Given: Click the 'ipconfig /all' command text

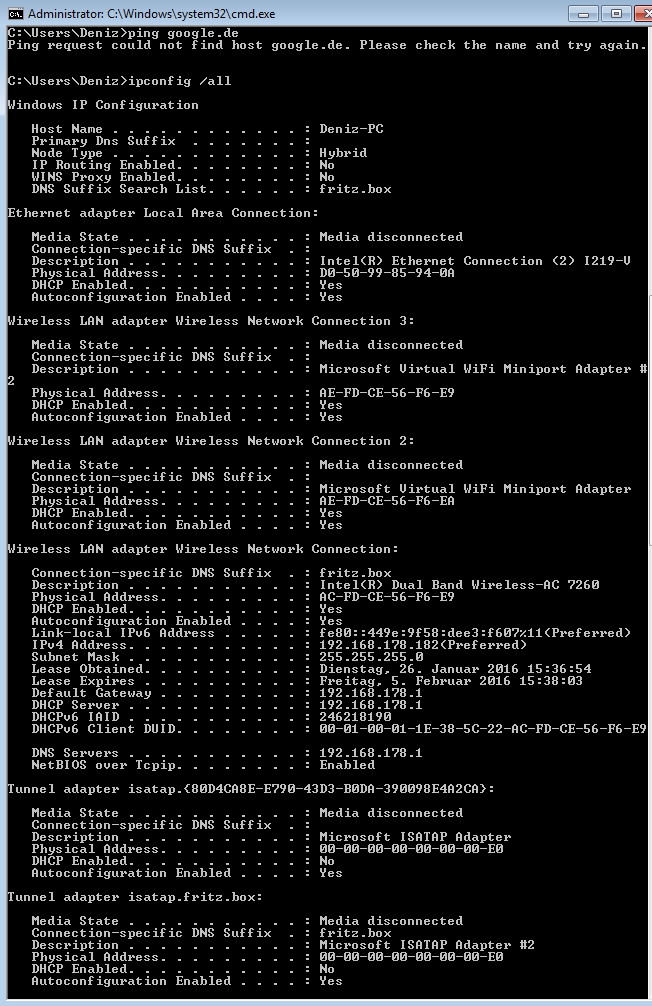Looking at the screenshot, I should [180, 81].
